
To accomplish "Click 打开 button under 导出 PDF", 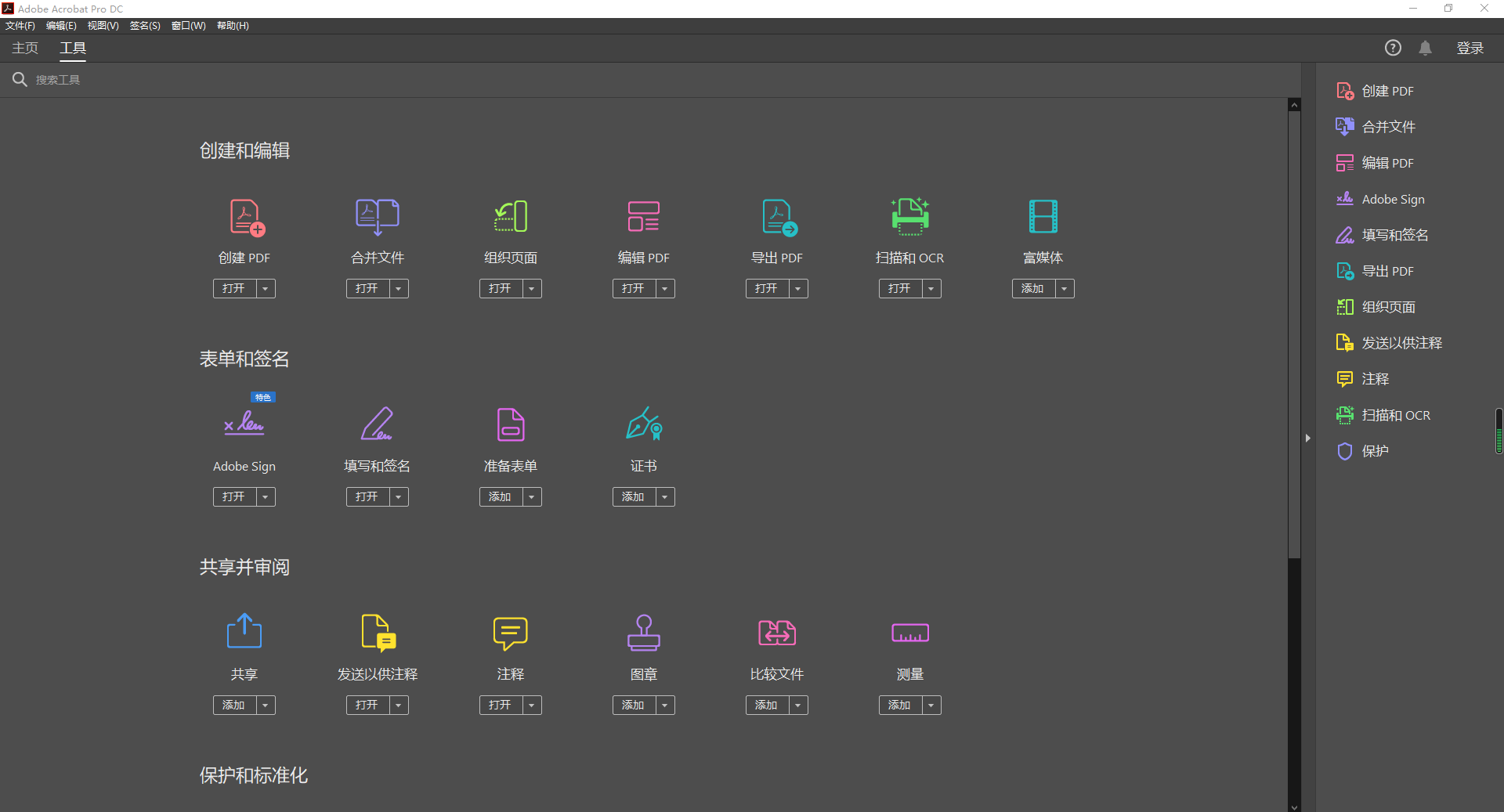I will click(767, 289).
